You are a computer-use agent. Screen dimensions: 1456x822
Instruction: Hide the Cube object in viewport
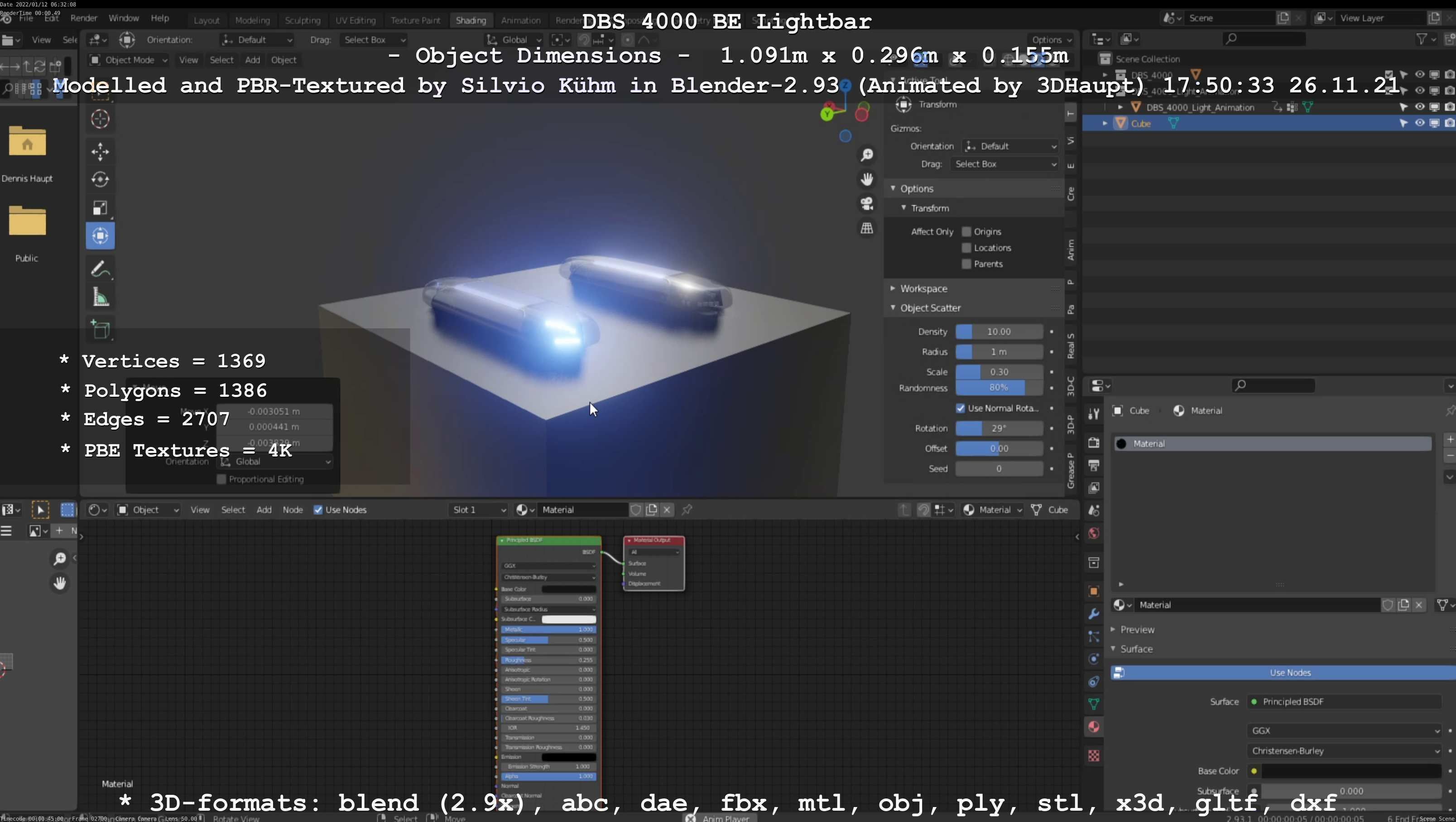(1419, 123)
